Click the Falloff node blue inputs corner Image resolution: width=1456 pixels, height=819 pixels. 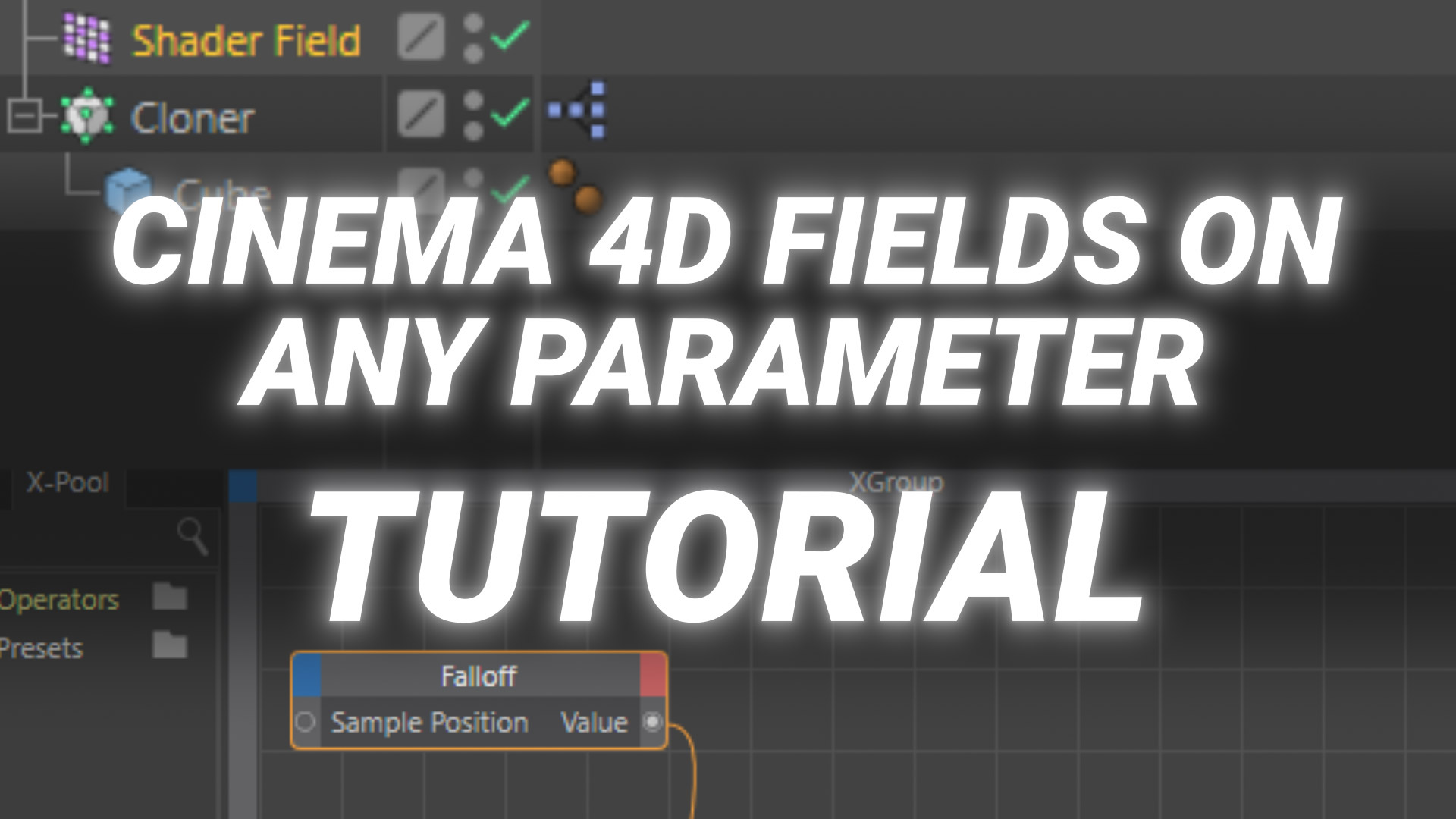pyautogui.click(x=306, y=675)
